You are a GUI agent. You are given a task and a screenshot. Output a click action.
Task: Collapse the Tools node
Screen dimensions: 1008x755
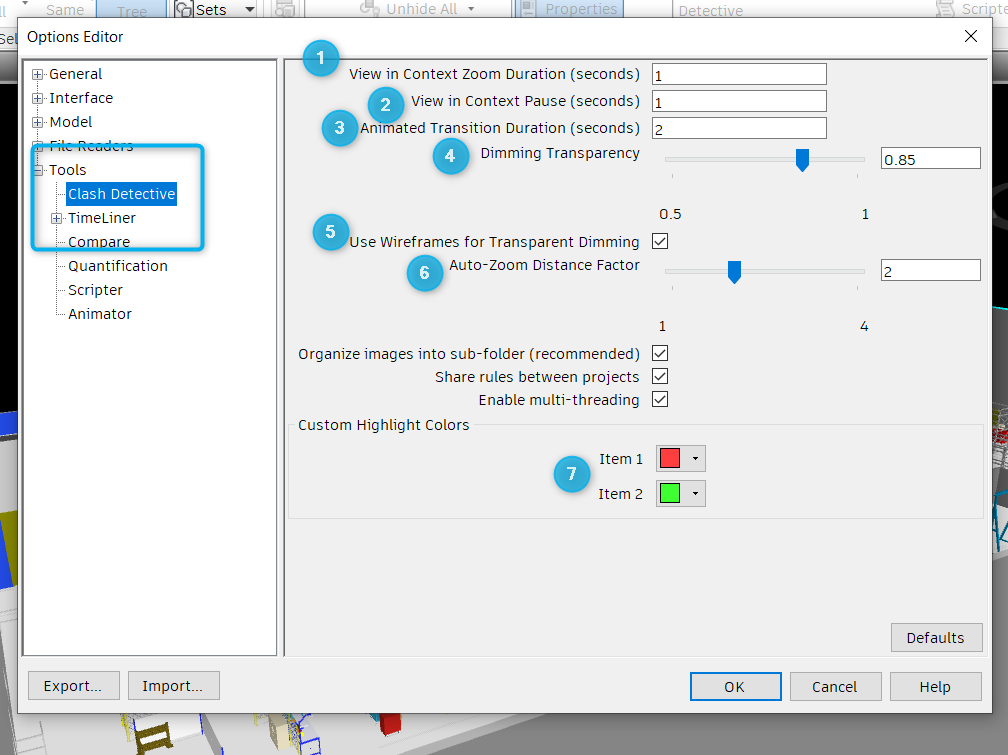36,169
